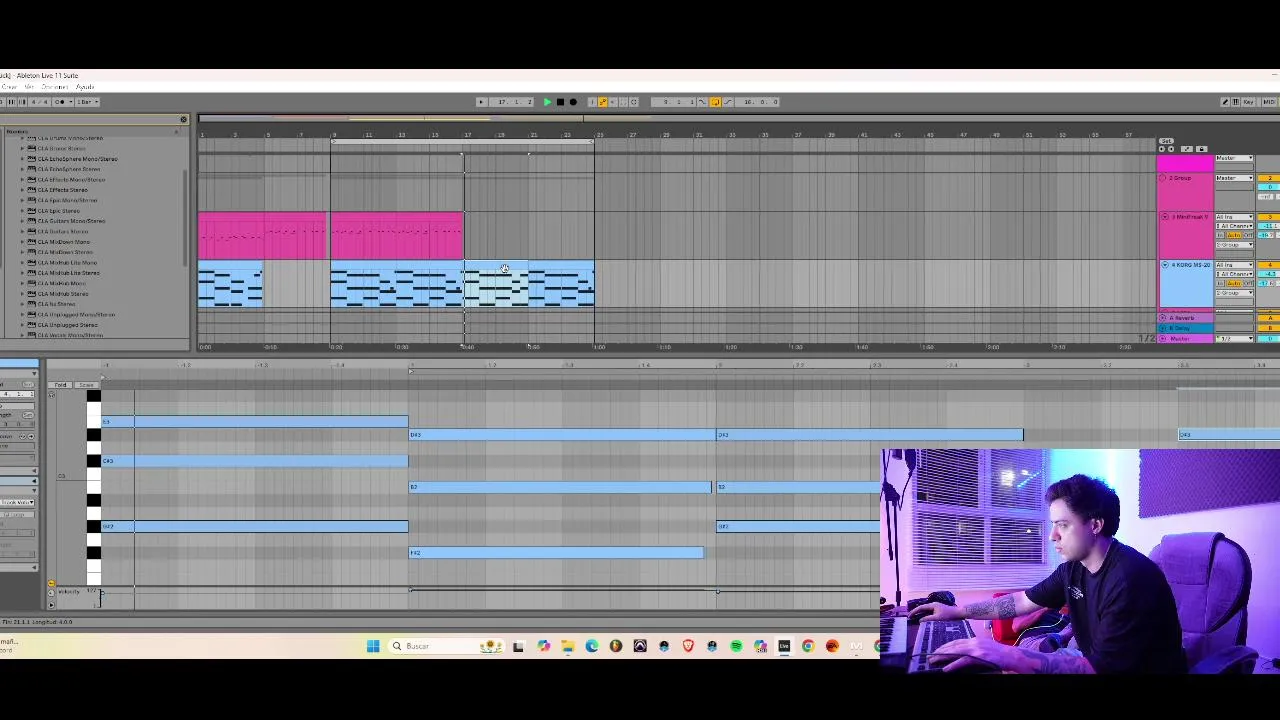This screenshot has width=1280, height=720.
Task: Click the Stop button in the transport
Action: point(560,102)
